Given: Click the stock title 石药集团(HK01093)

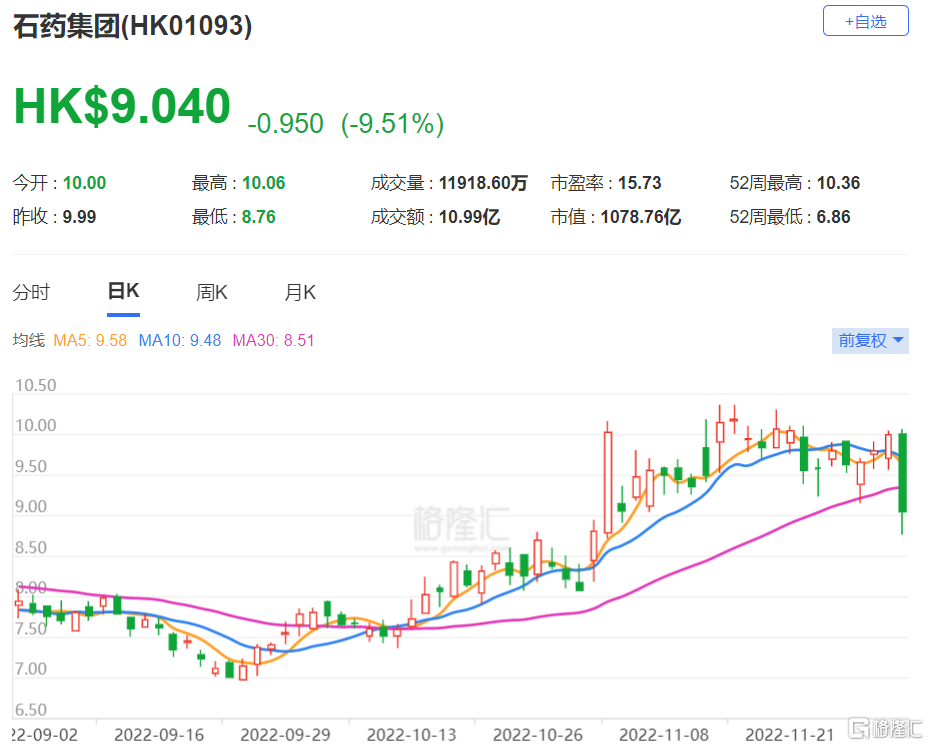Looking at the screenshot, I should pyautogui.click(x=133, y=26).
